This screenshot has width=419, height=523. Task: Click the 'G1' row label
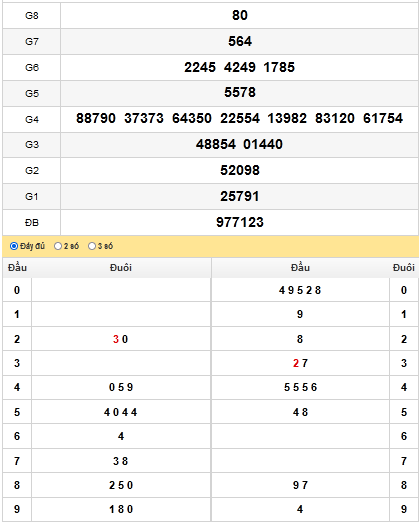tap(32, 196)
